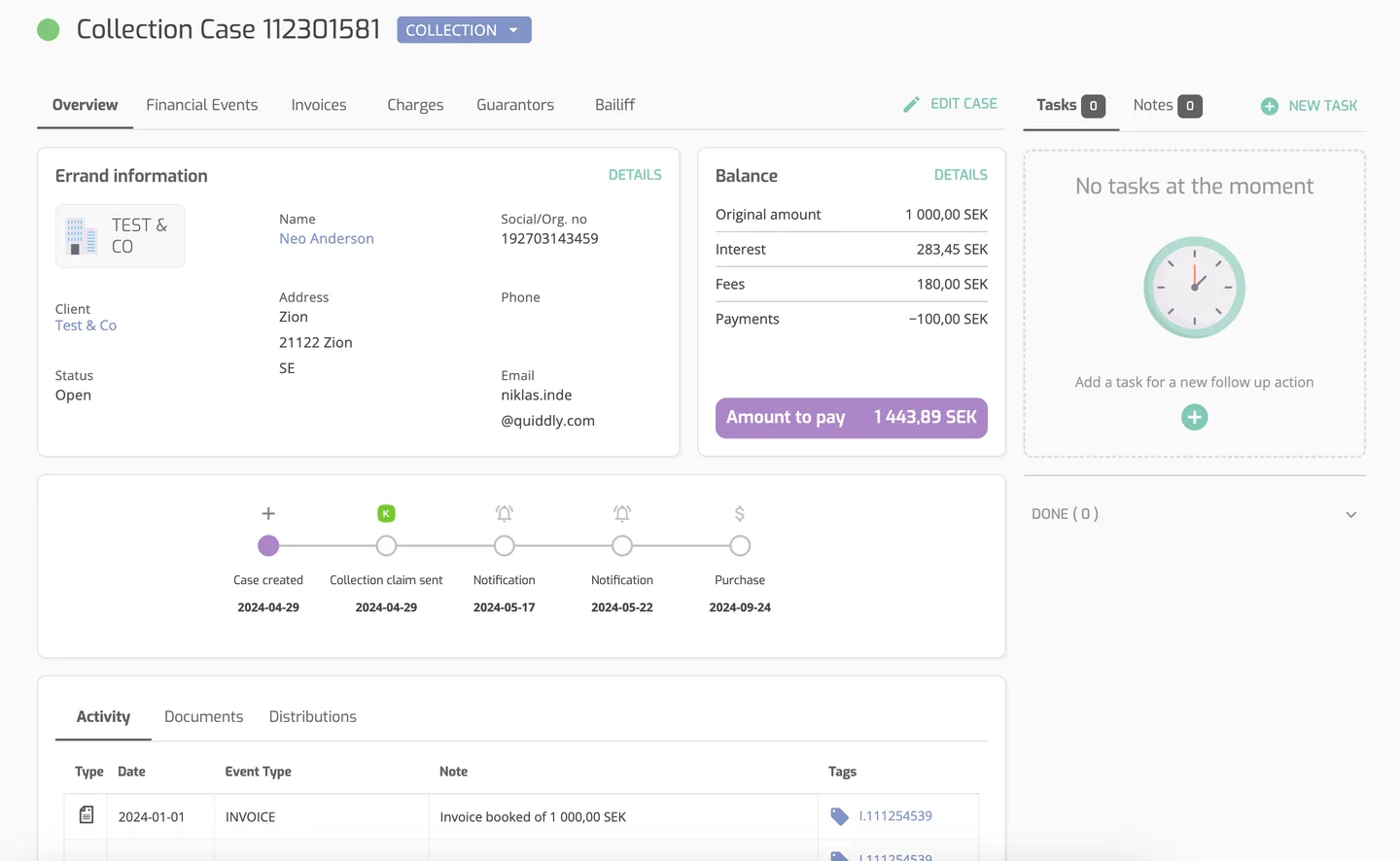Click the dollar icon above Purchase step
The height and width of the screenshot is (861, 1400).
coord(740,513)
